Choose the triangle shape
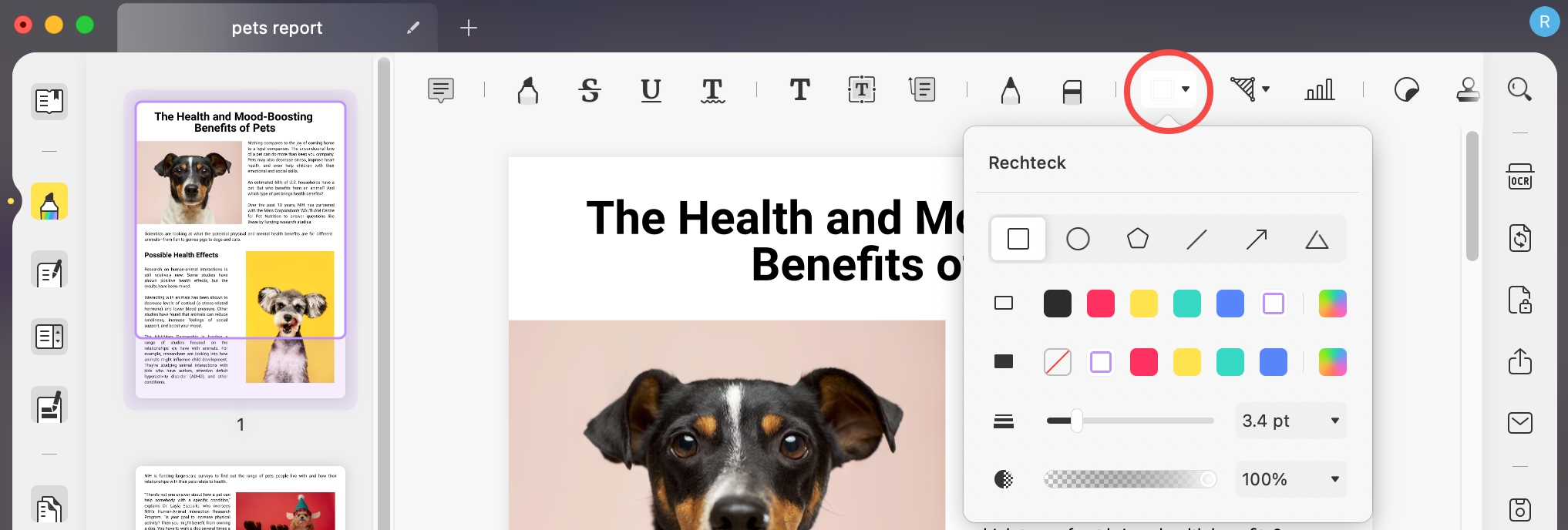Image resolution: width=1568 pixels, height=530 pixels. coord(1317,240)
